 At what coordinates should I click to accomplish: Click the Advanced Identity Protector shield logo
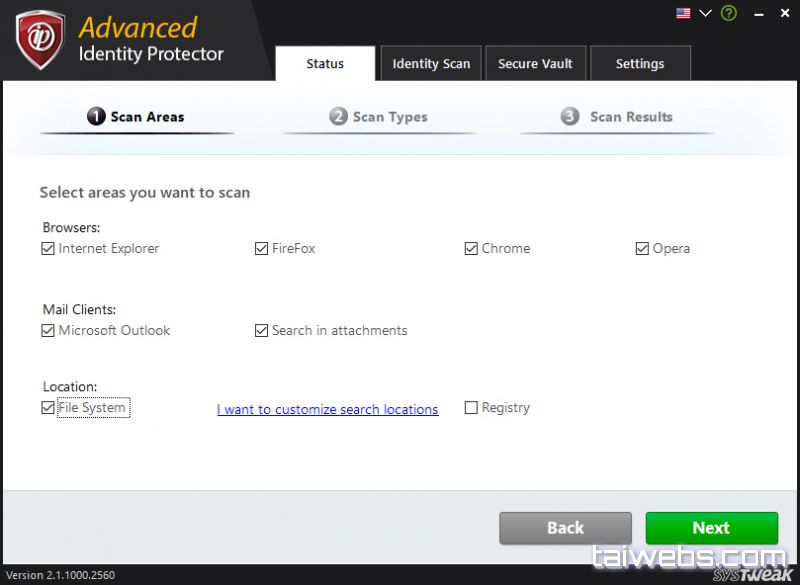pos(40,40)
